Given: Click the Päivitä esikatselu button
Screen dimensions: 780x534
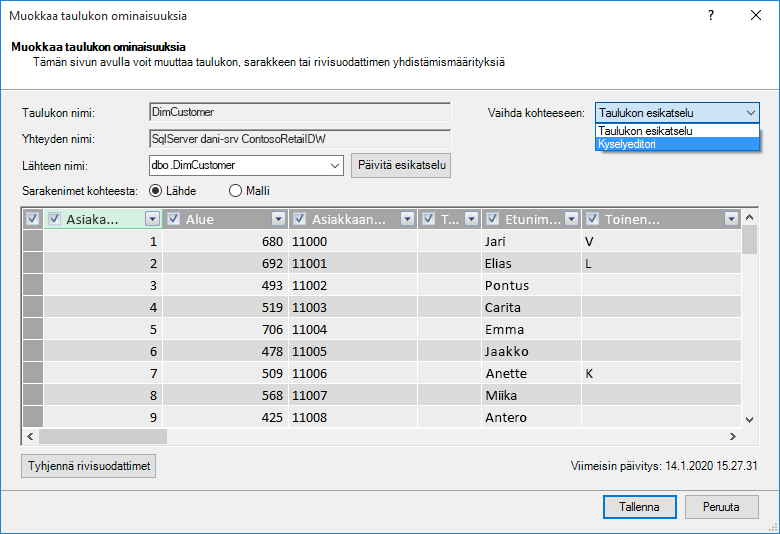Looking at the screenshot, I should (401, 165).
